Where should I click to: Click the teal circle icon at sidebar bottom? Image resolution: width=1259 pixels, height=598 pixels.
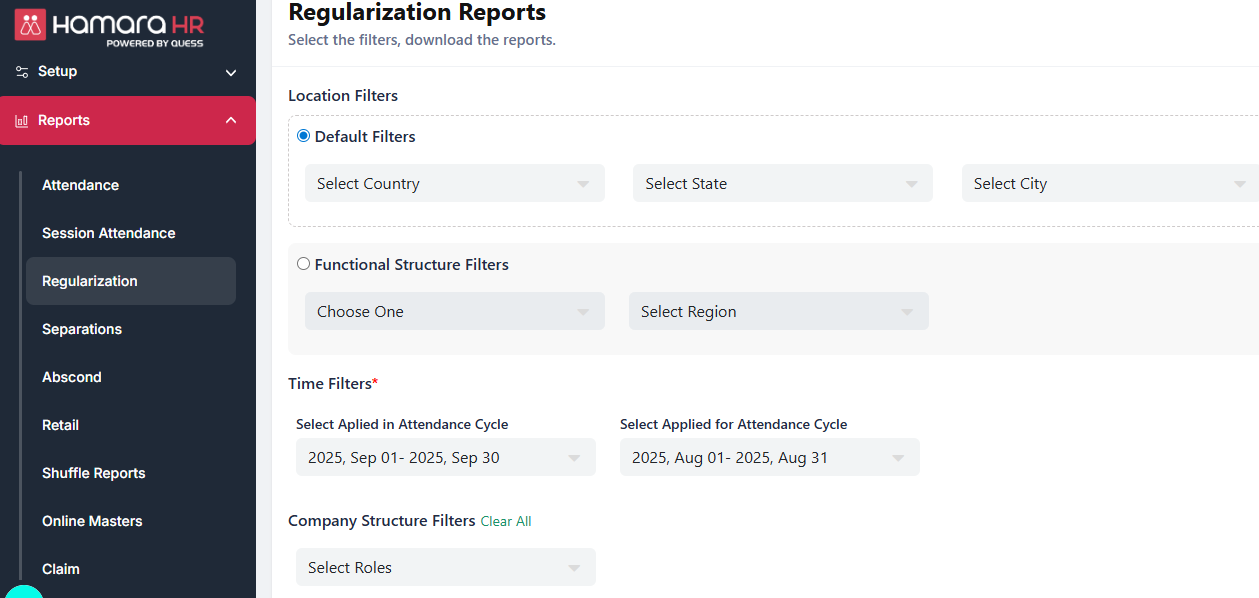[24, 592]
